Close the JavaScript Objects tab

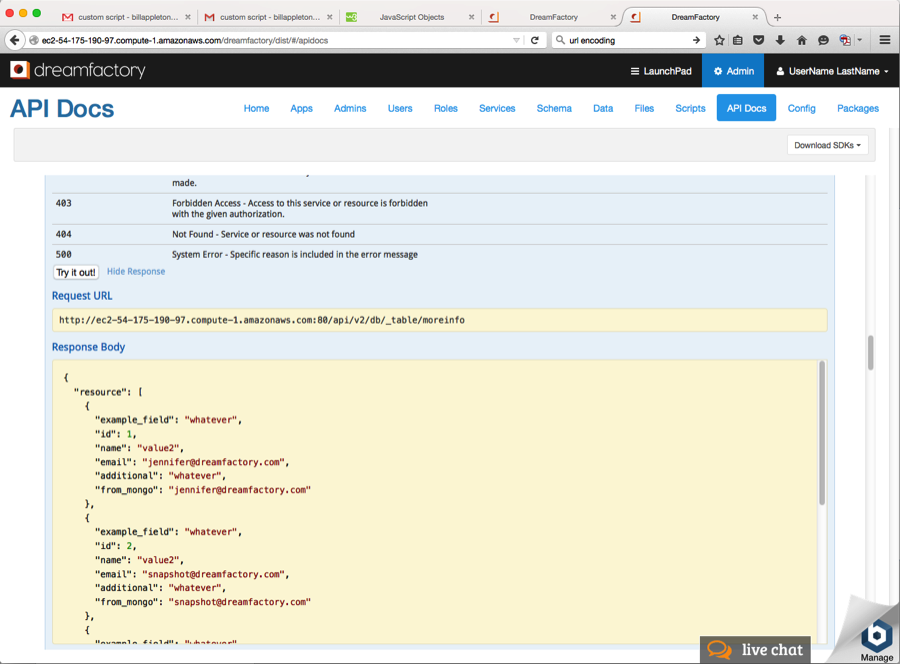[471, 17]
